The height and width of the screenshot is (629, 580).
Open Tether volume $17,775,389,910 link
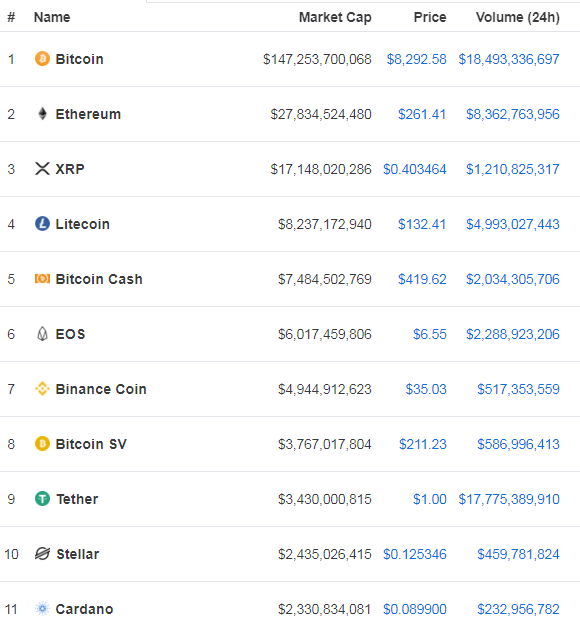pyautogui.click(x=509, y=499)
